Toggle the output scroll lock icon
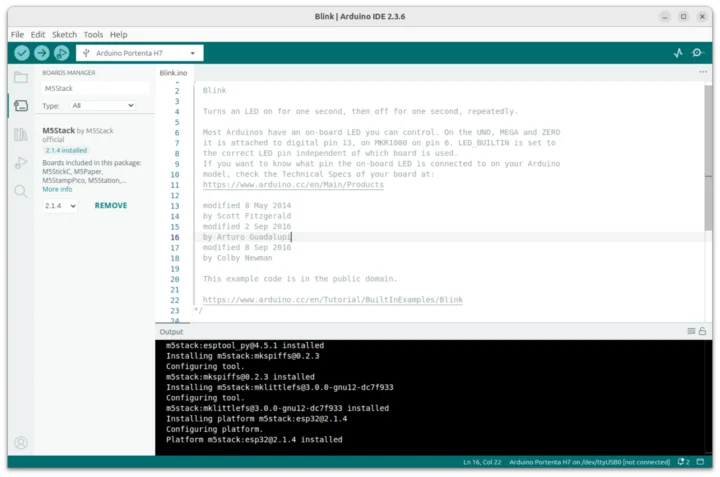Viewport: 720px width, 477px height. 702,331
